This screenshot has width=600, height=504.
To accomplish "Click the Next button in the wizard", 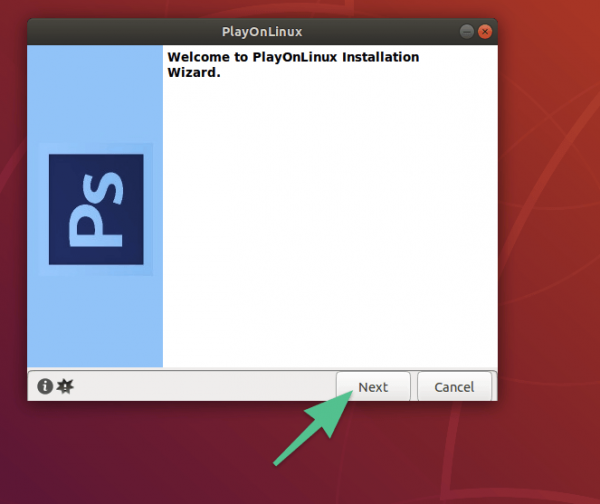I will coord(373,387).
